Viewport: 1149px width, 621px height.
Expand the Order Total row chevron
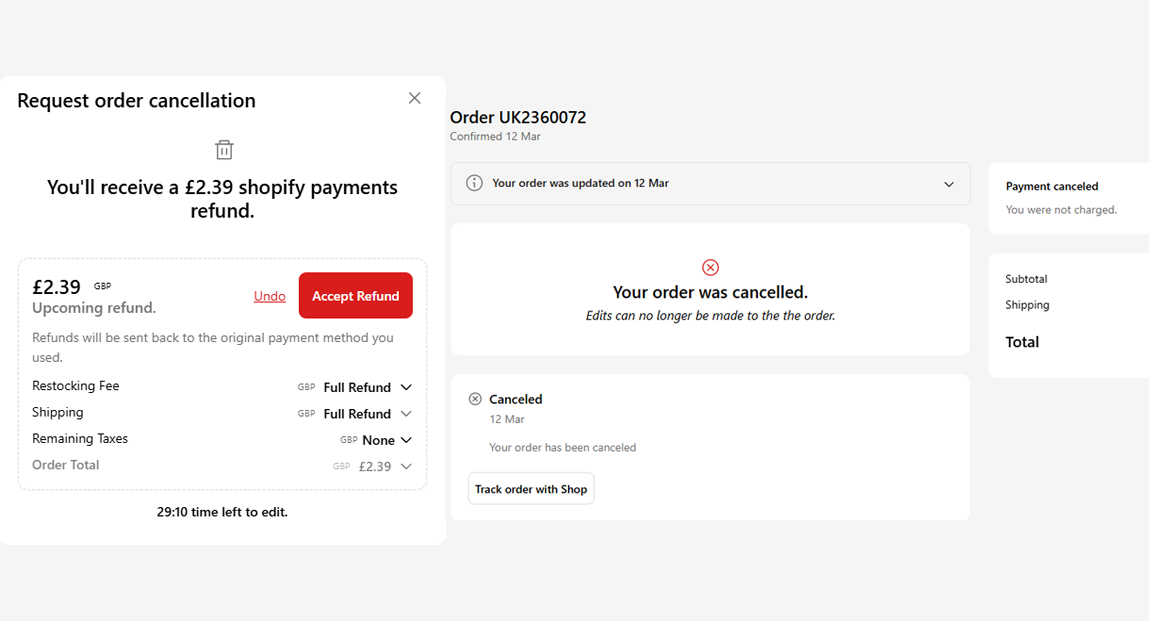(406, 466)
